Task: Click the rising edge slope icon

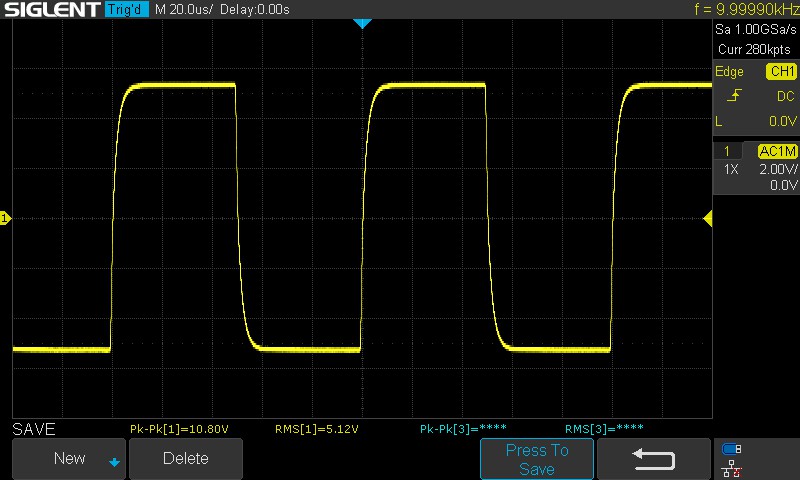Action: click(x=734, y=95)
